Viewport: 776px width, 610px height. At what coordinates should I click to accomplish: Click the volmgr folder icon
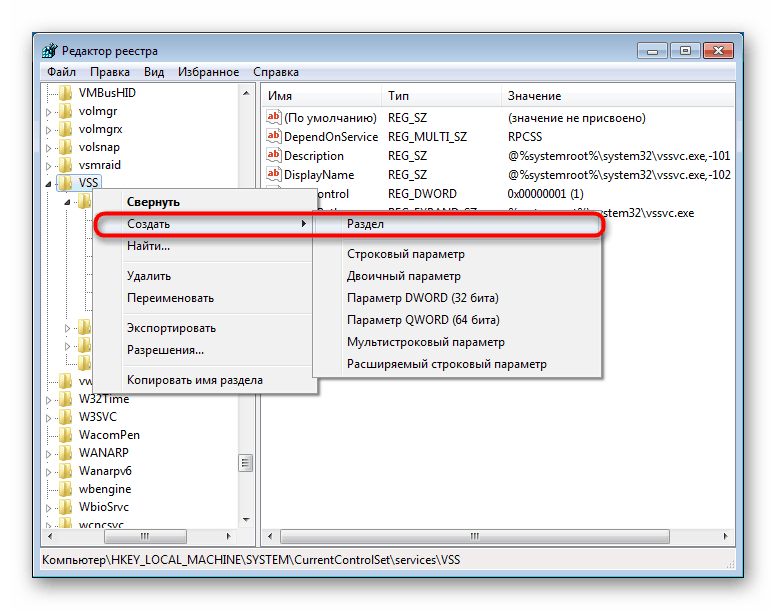tap(65, 111)
